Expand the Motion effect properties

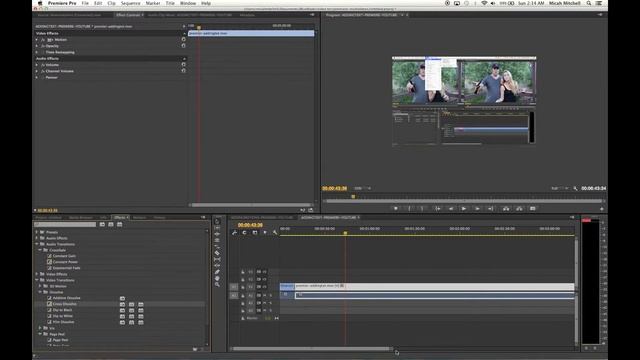[x=37, y=40]
